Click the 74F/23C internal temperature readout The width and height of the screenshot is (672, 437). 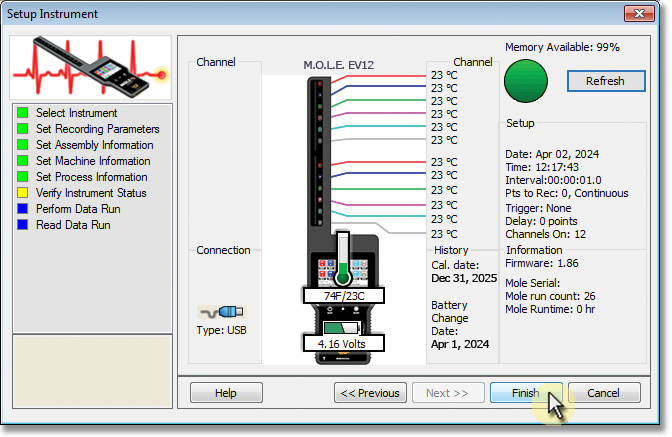coord(344,296)
